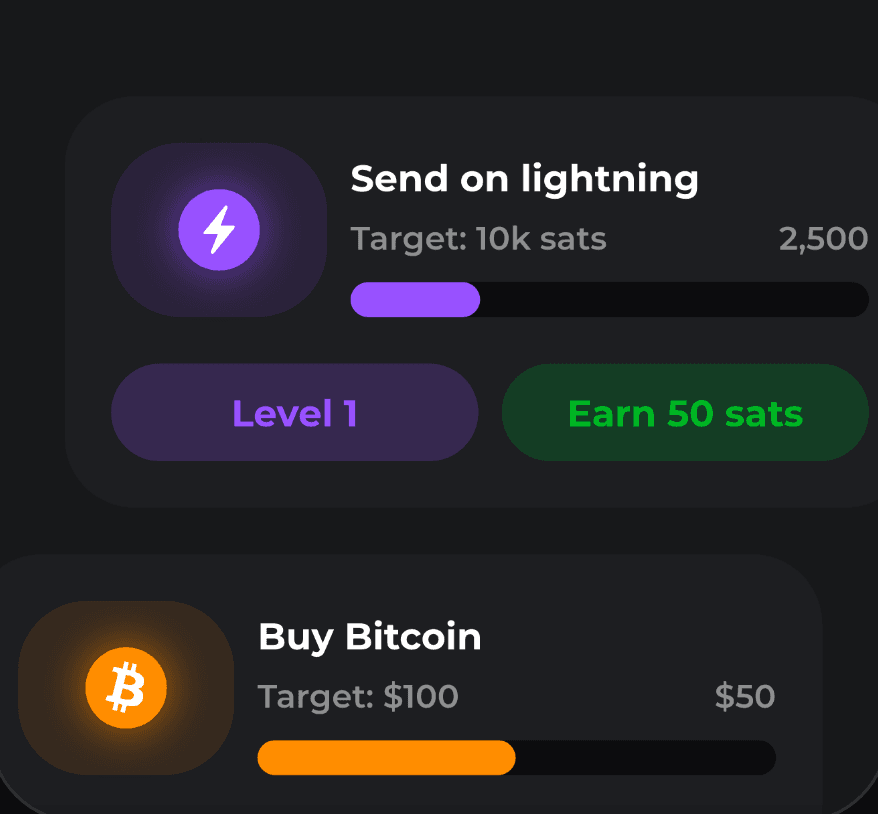Click the purple filled portion of the progress bar
This screenshot has width=878, height=814.
[x=414, y=299]
